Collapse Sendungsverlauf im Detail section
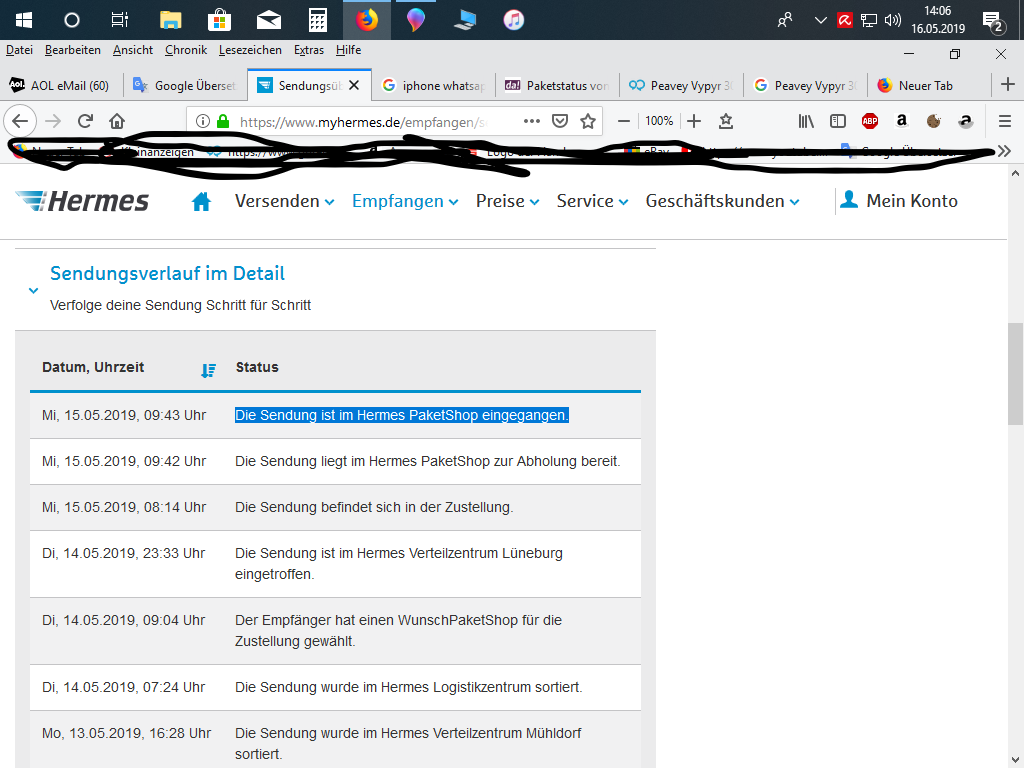Screen dimensions: 1024x768 pyautogui.click(x=33, y=290)
